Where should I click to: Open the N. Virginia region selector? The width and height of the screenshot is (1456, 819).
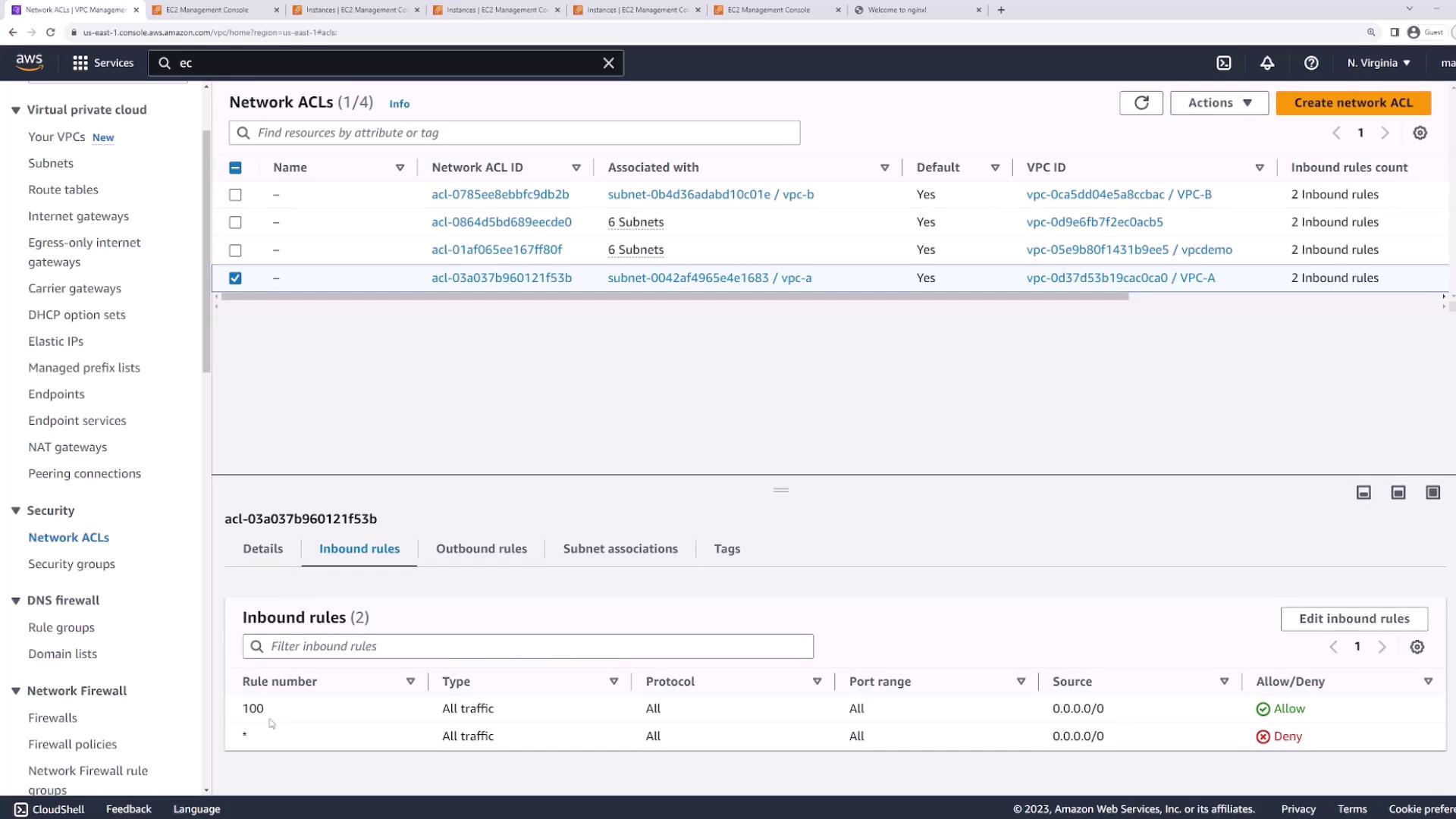[x=1379, y=63]
